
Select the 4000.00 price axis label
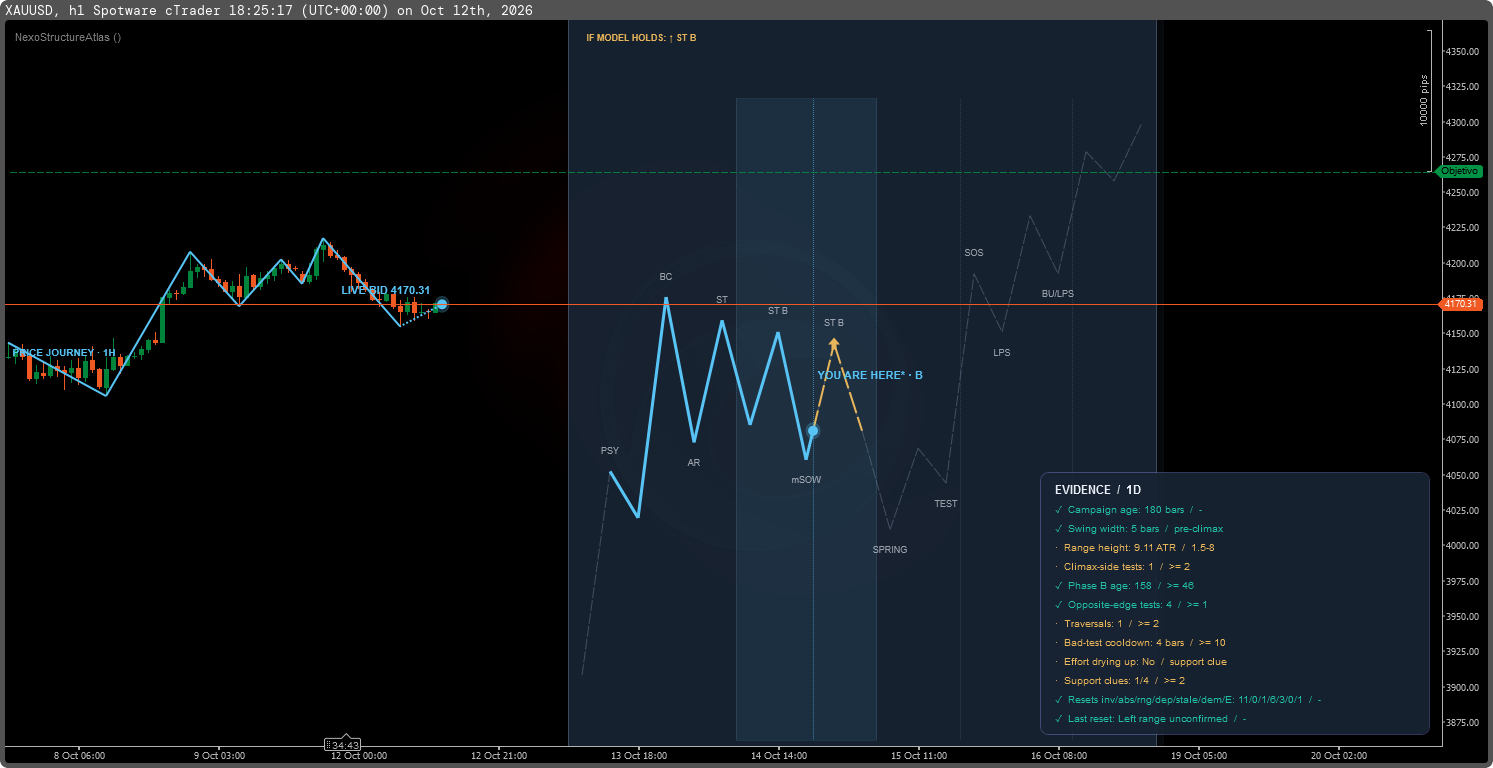tap(1461, 546)
